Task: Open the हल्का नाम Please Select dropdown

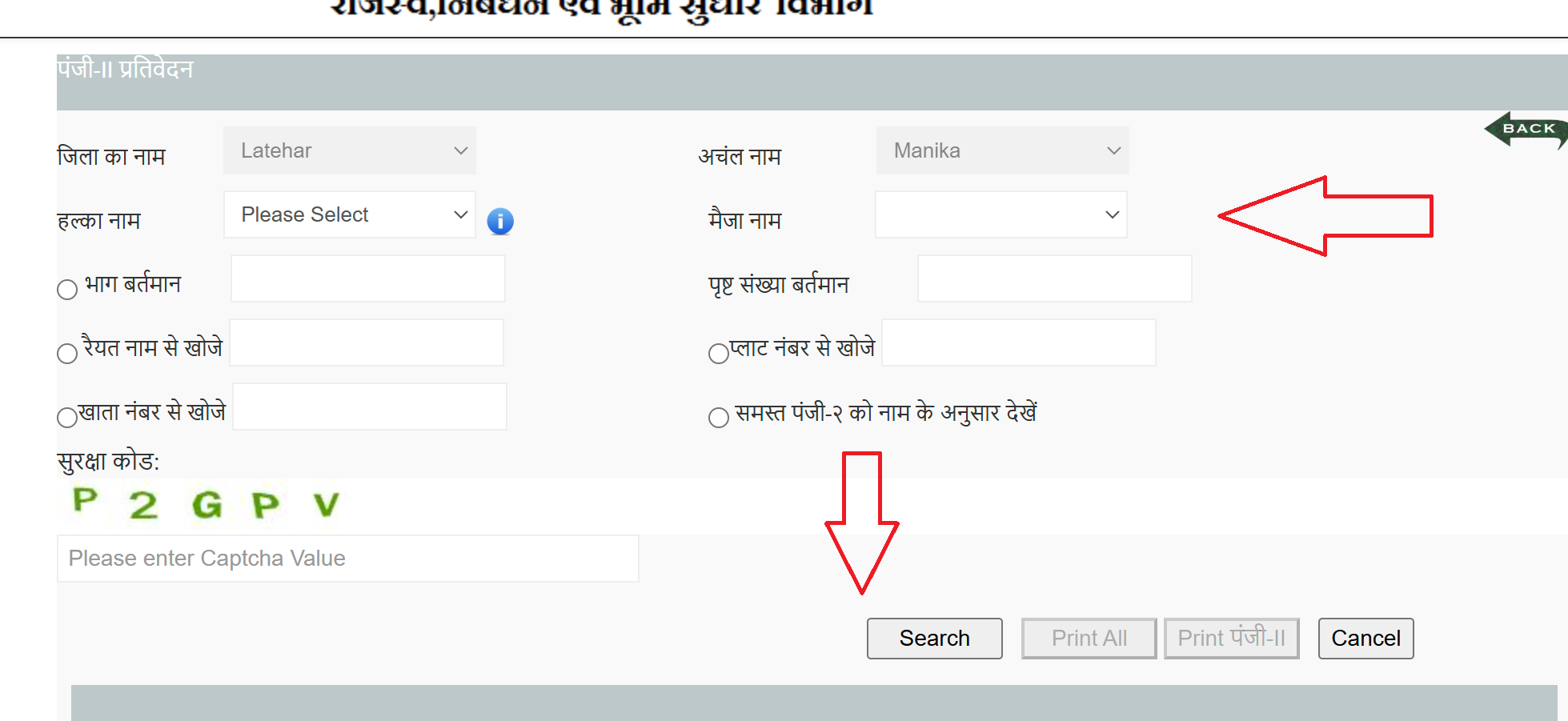Action: coord(349,214)
